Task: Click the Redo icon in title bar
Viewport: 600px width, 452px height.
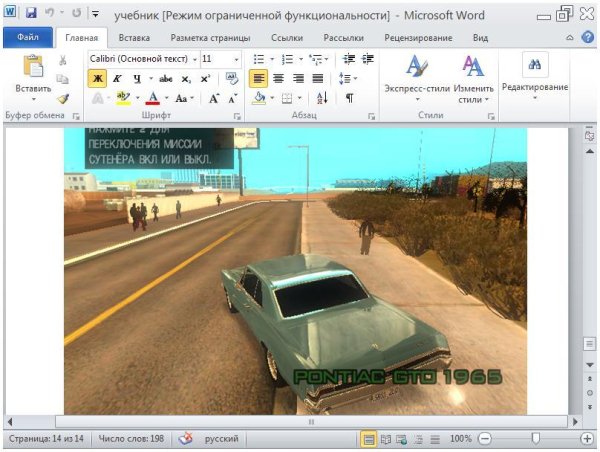Action: click(x=77, y=13)
